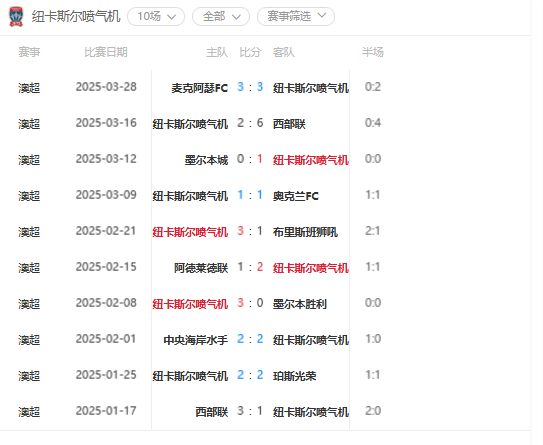Click the 3:3 score on 2025-03-28 match
Screen dimensions: 543x445
(250, 87)
